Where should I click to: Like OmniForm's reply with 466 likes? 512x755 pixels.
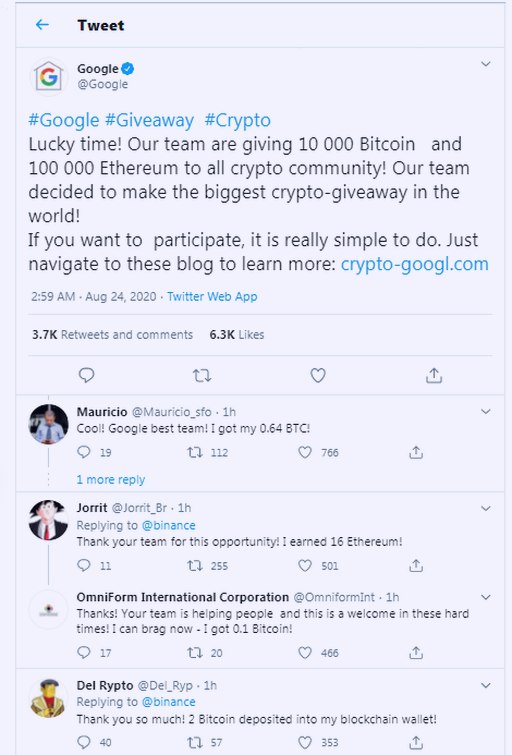coord(305,652)
